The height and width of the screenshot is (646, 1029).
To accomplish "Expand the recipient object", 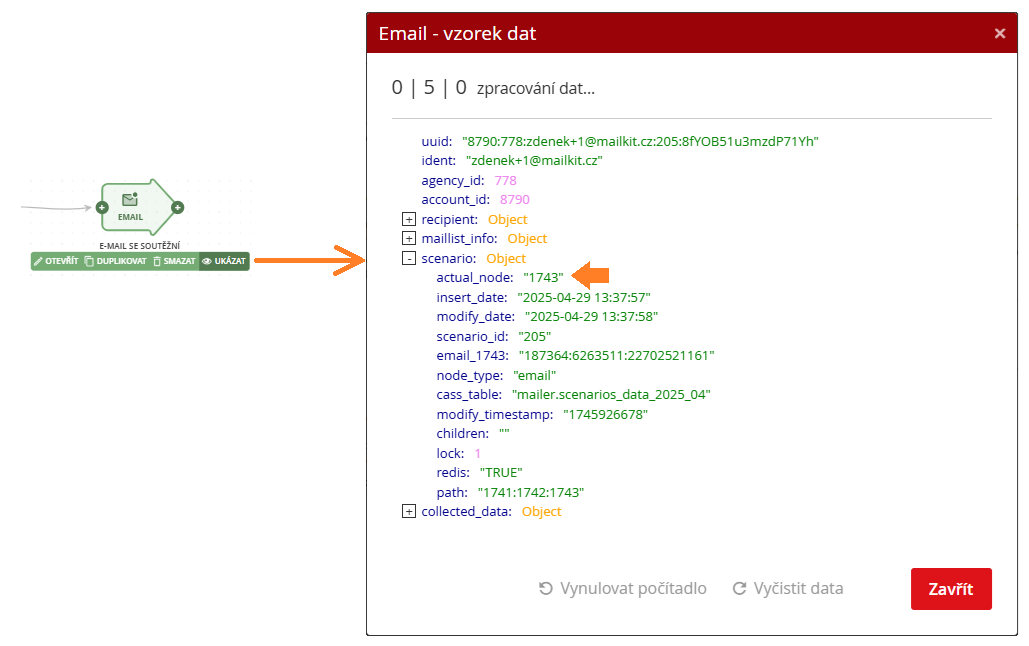I will (409, 219).
